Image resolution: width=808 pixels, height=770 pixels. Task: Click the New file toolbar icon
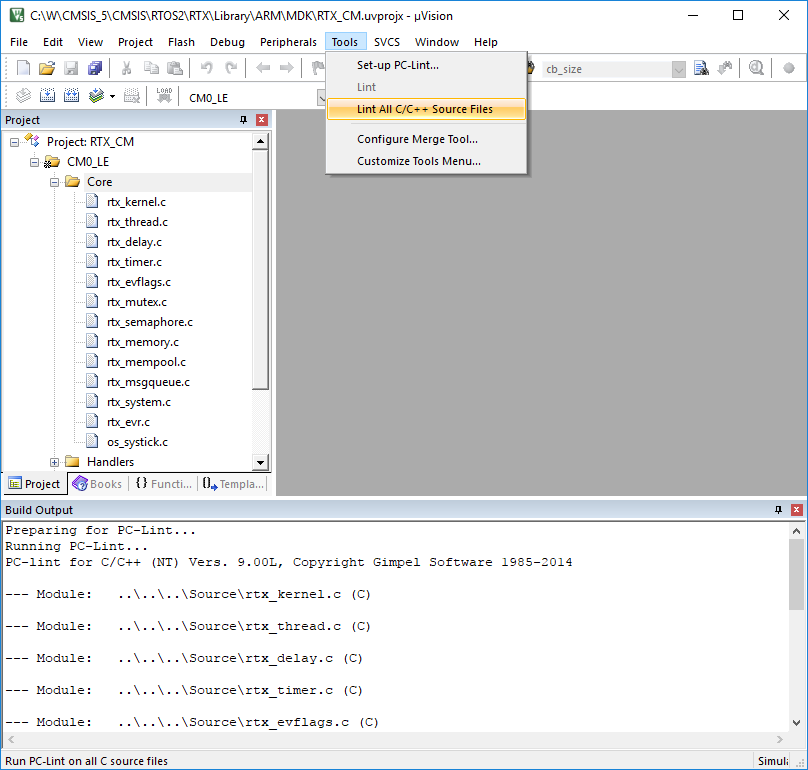coord(23,68)
